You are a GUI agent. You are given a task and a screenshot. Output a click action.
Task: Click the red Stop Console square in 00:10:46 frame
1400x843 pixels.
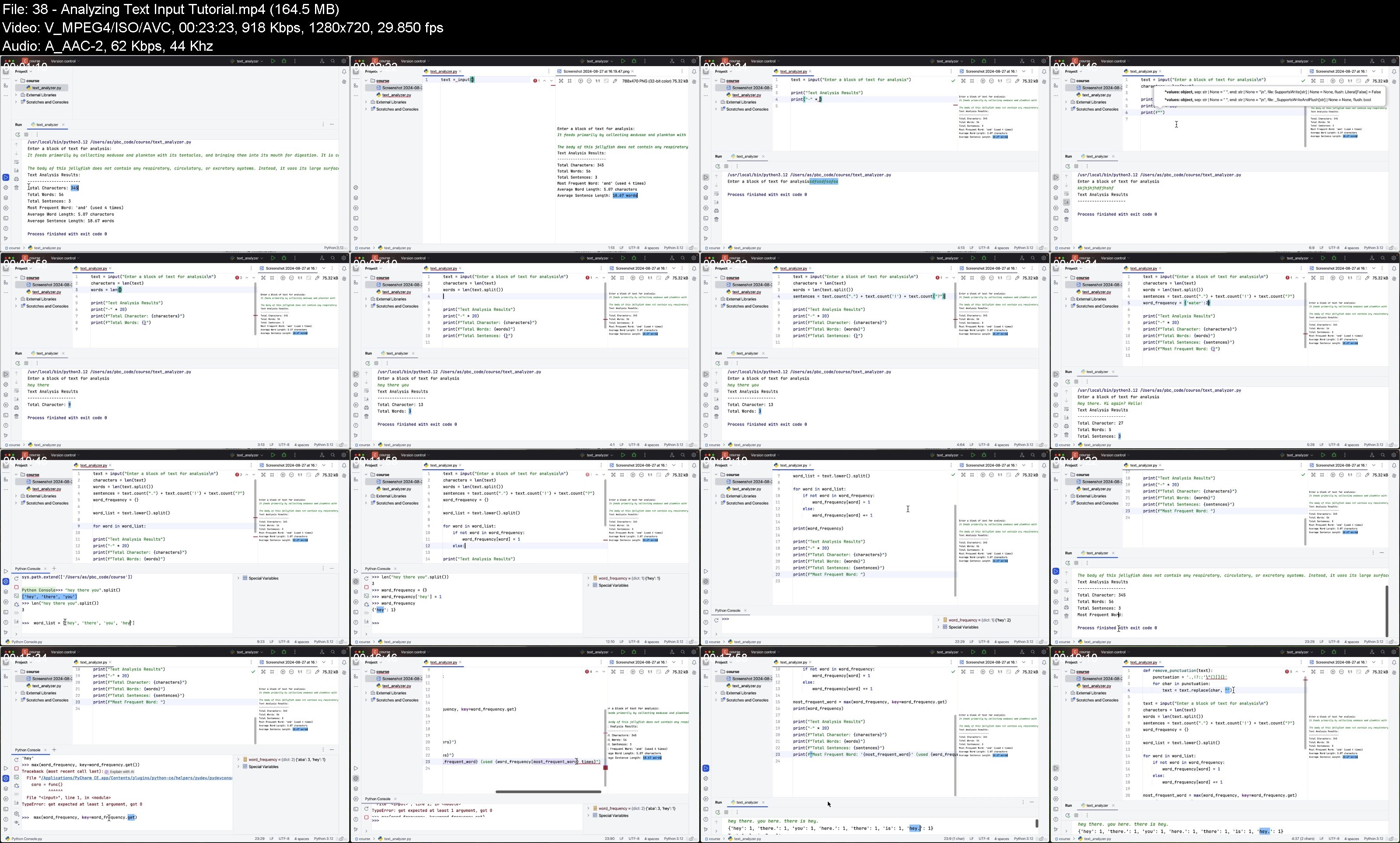coord(17,587)
